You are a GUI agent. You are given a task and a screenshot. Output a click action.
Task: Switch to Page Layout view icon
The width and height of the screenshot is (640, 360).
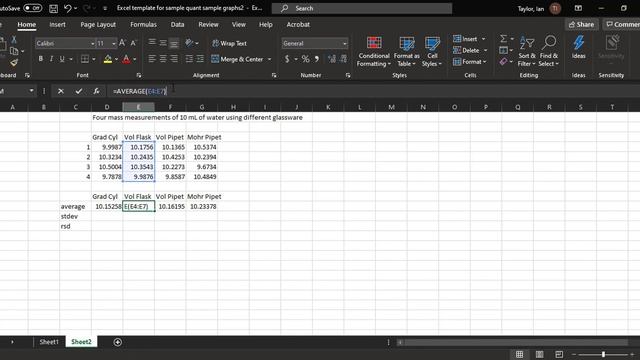tap(539, 354)
